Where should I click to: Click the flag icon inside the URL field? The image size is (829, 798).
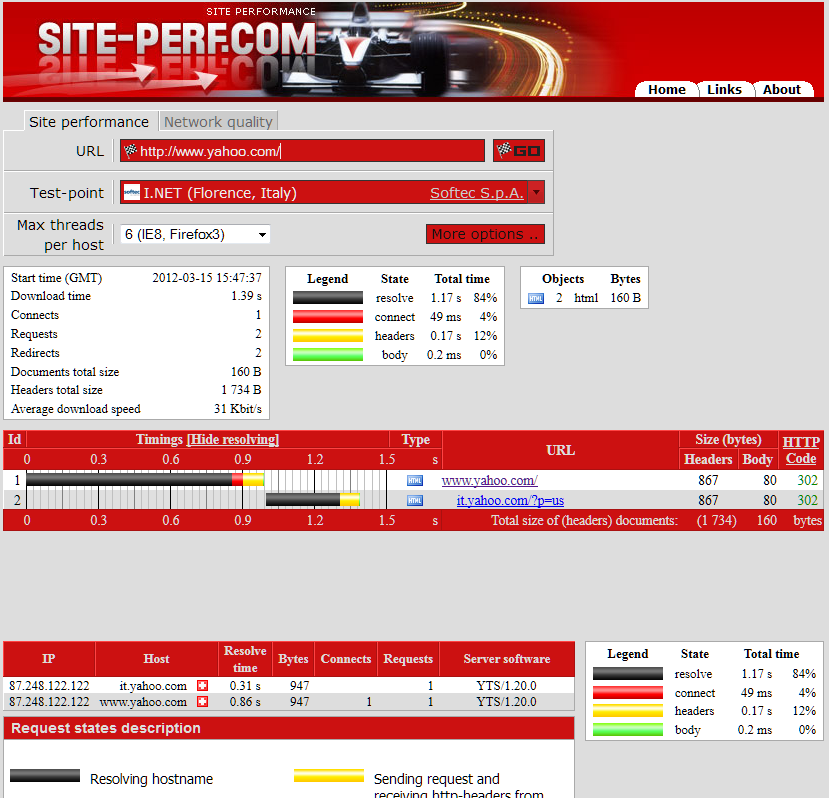click(130, 151)
